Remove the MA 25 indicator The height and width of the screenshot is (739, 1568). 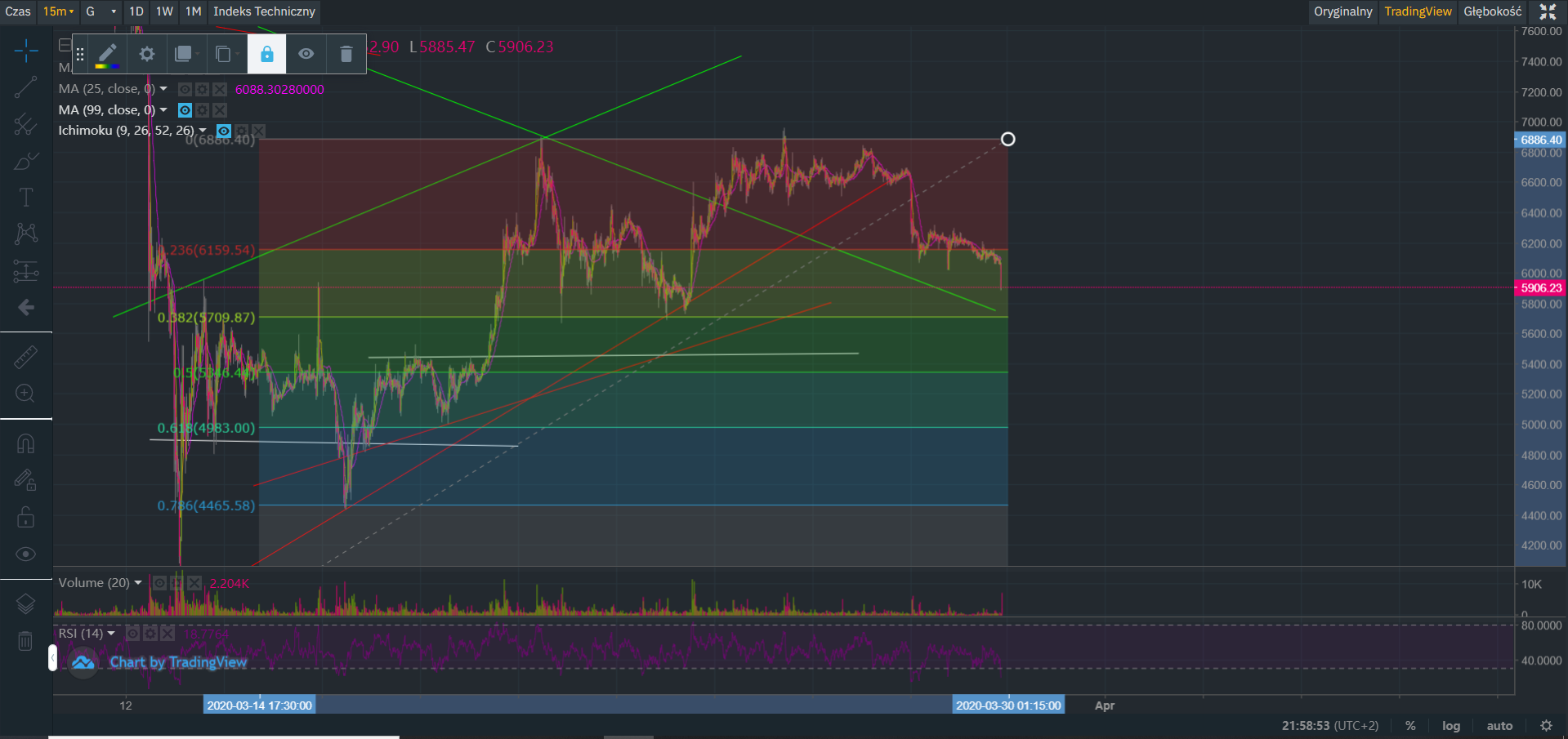coord(220,90)
